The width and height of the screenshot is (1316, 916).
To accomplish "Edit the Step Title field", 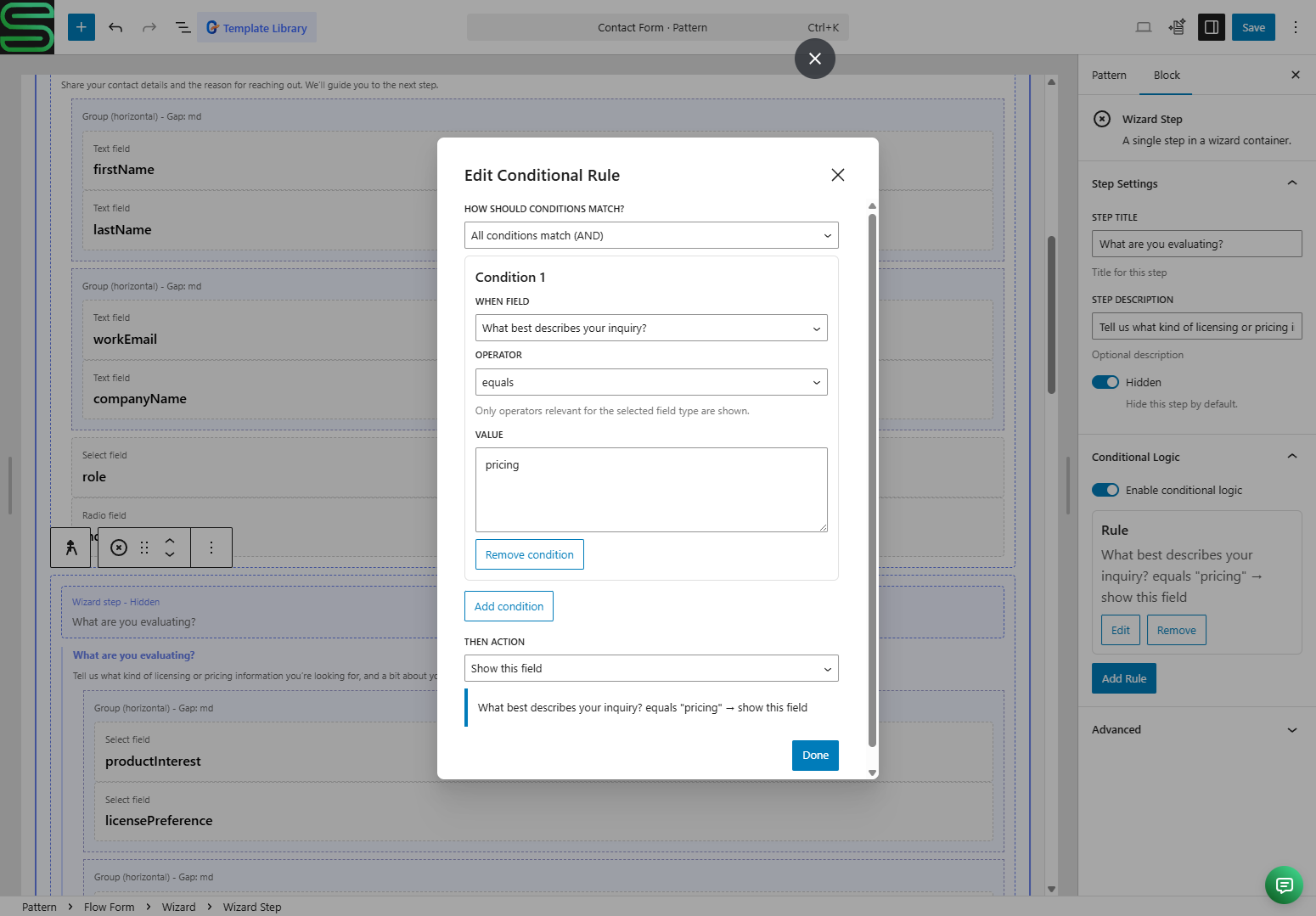I will (x=1196, y=244).
